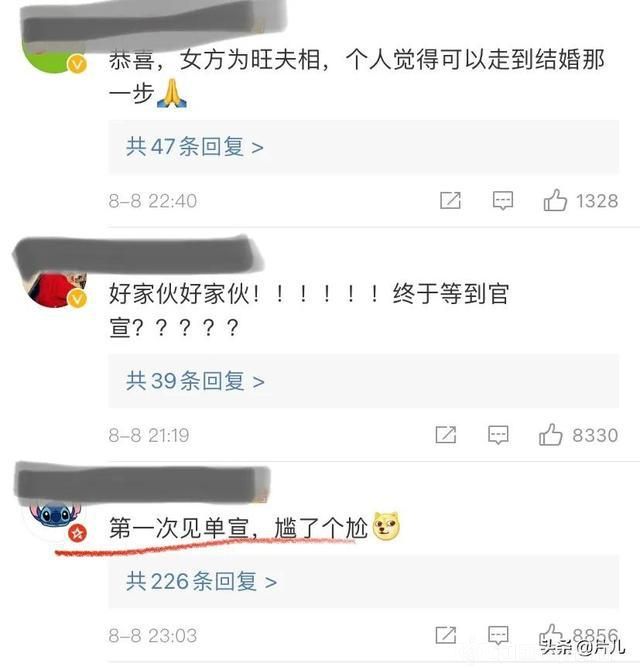Select the comment starting 好家伙好家伙
This screenshot has width=640, height=670.
(309, 311)
